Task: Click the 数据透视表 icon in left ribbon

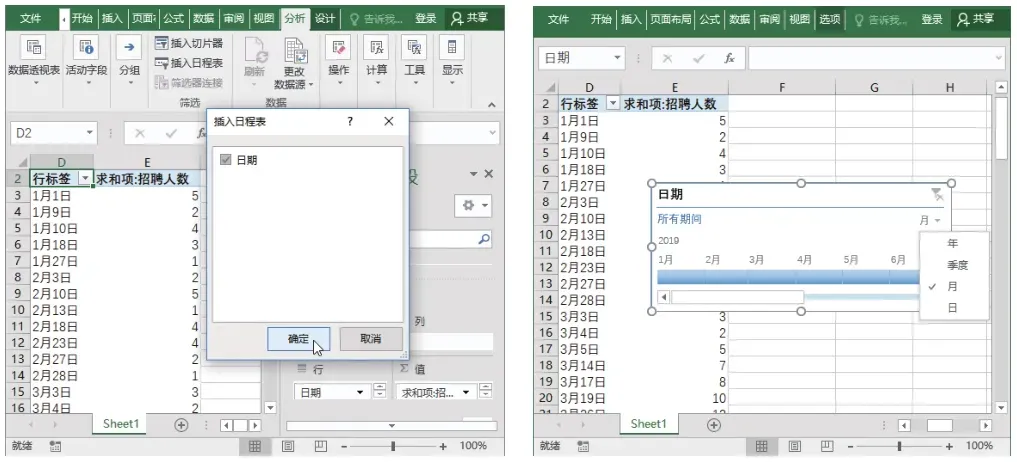Action: point(33,48)
